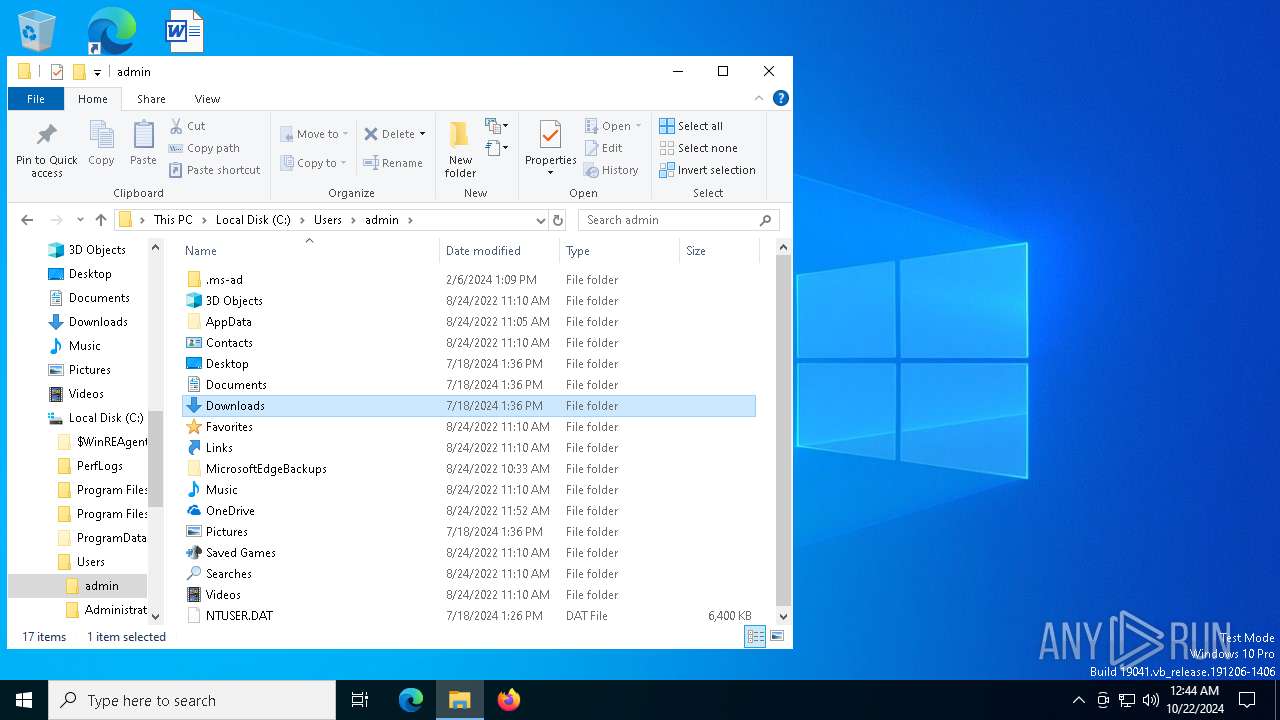The image size is (1280, 720).
Task: Switch to the Share tab
Action: click(x=151, y=99)
